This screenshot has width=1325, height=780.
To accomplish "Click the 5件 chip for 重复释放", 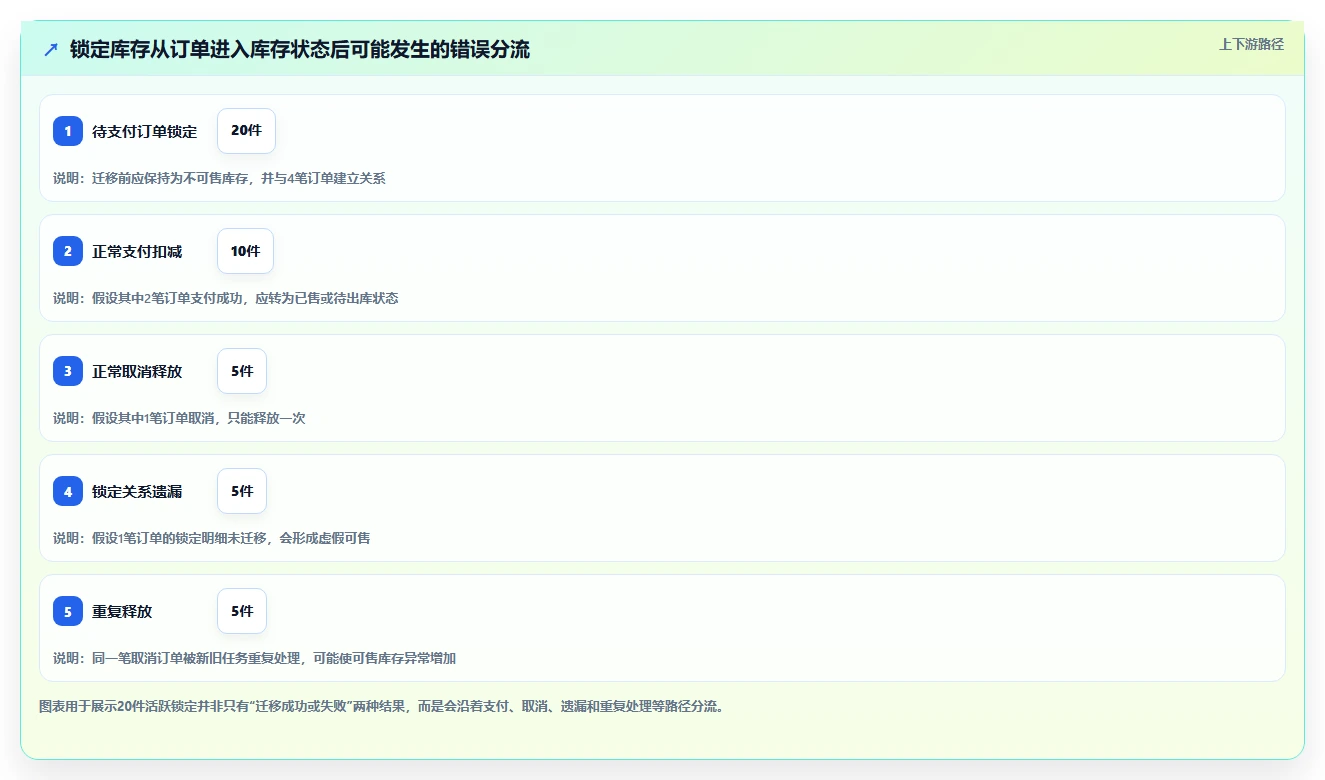I will pyautogui.click(x=242, y=611).
